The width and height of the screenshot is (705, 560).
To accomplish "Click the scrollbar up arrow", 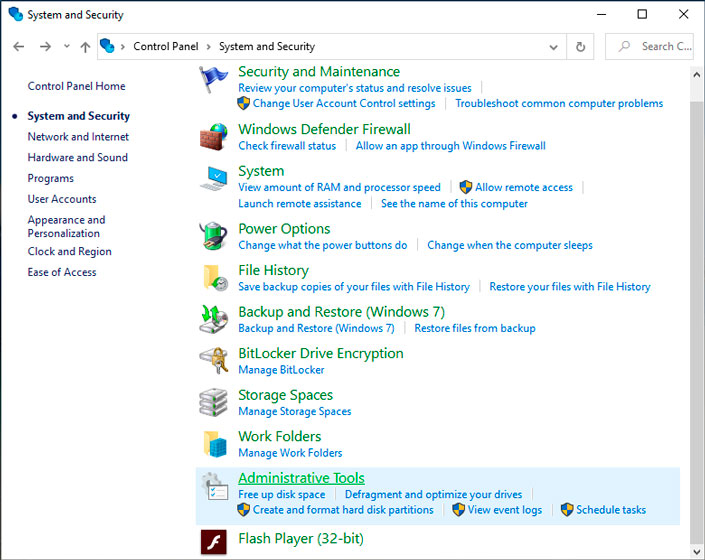I will (x=696, y=75).
